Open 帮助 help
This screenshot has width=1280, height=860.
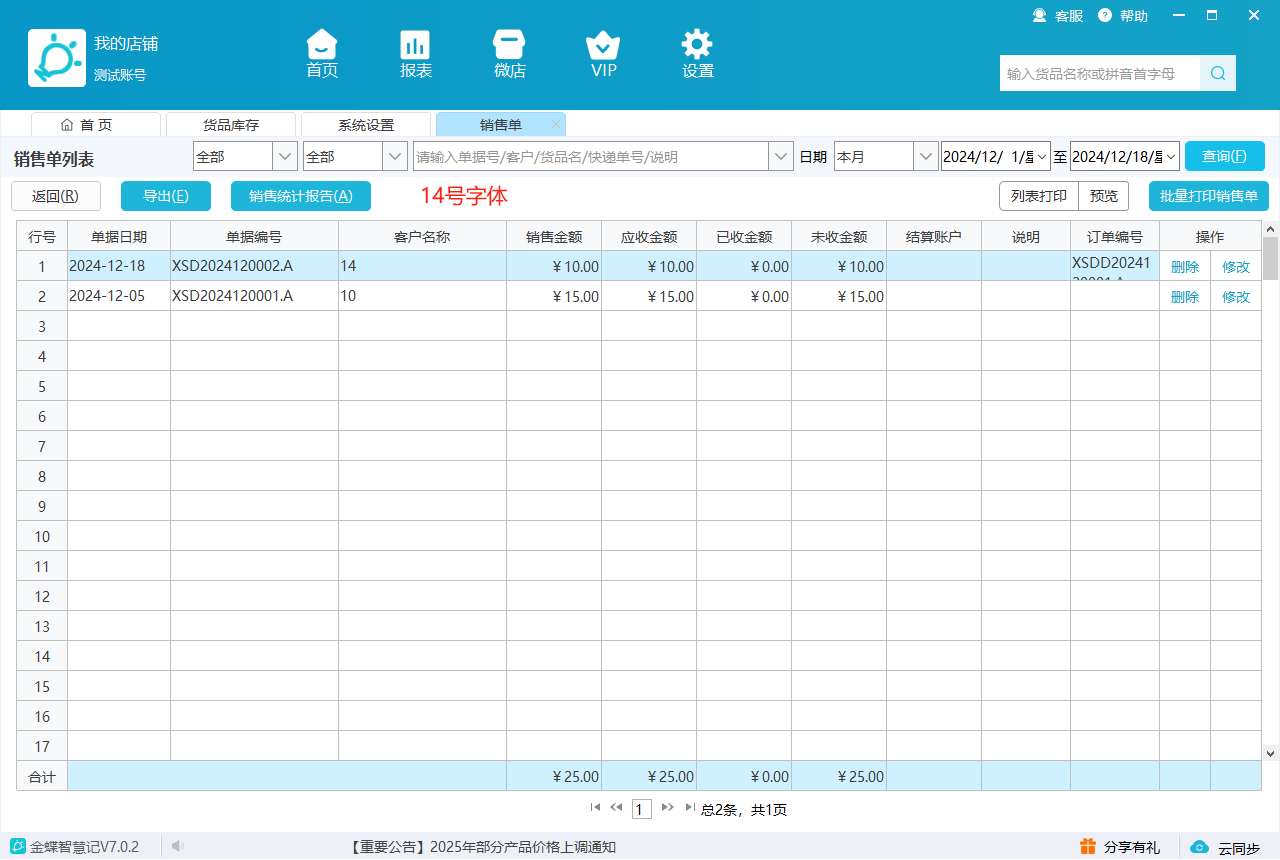(x=1123, y=15)
